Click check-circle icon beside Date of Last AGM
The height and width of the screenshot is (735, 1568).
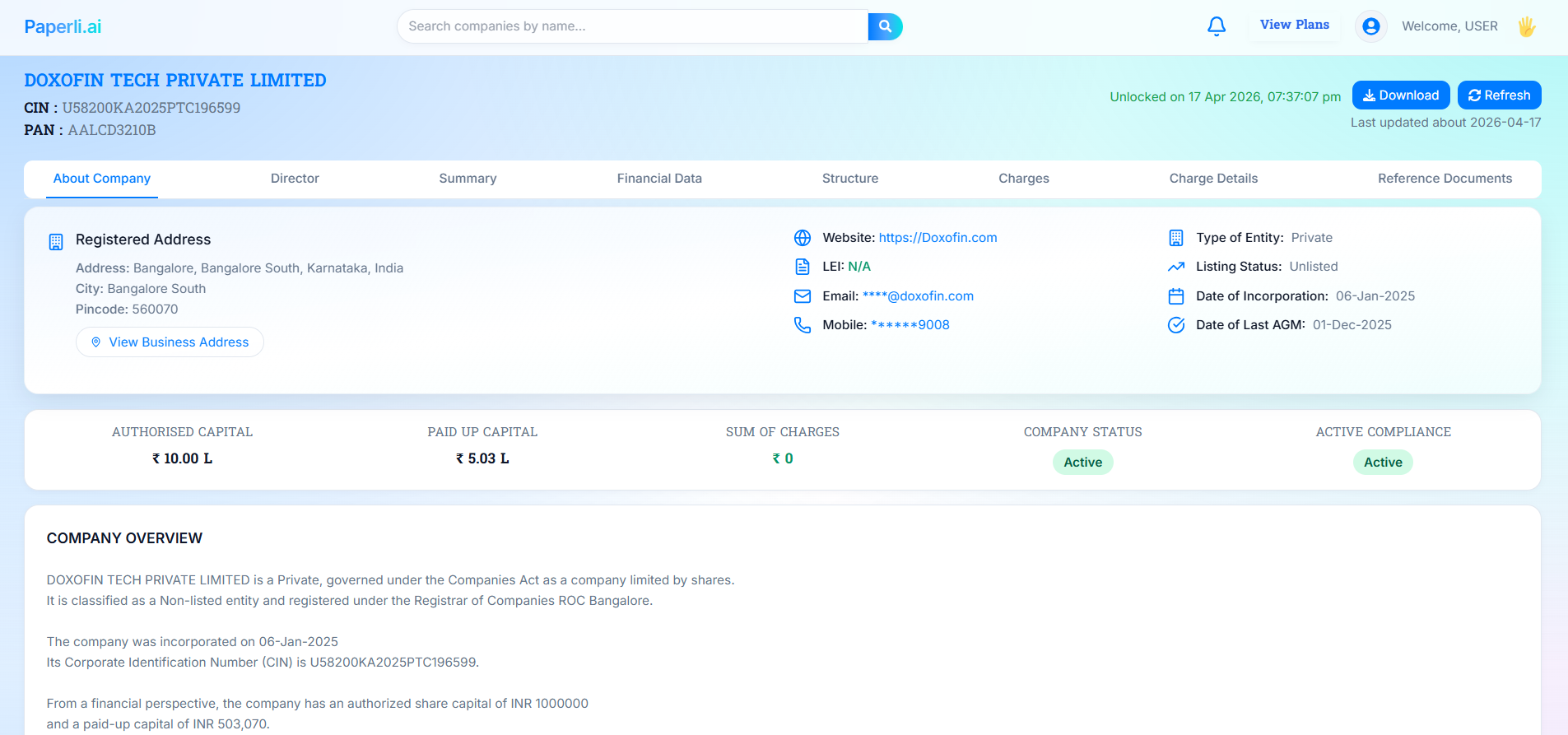pyautogui.click(x=1176, y=325)
